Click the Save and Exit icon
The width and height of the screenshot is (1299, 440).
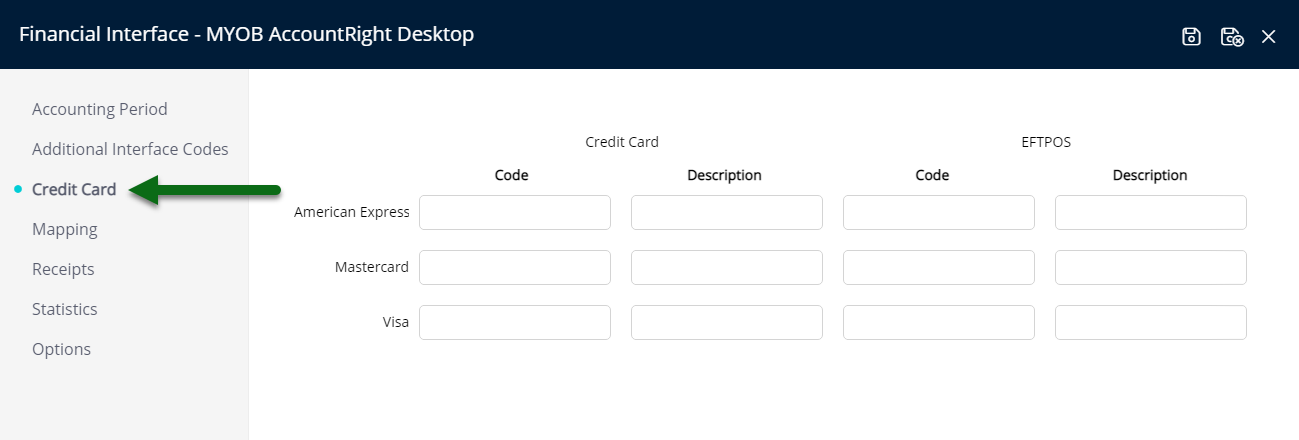tap(1232, 37)
